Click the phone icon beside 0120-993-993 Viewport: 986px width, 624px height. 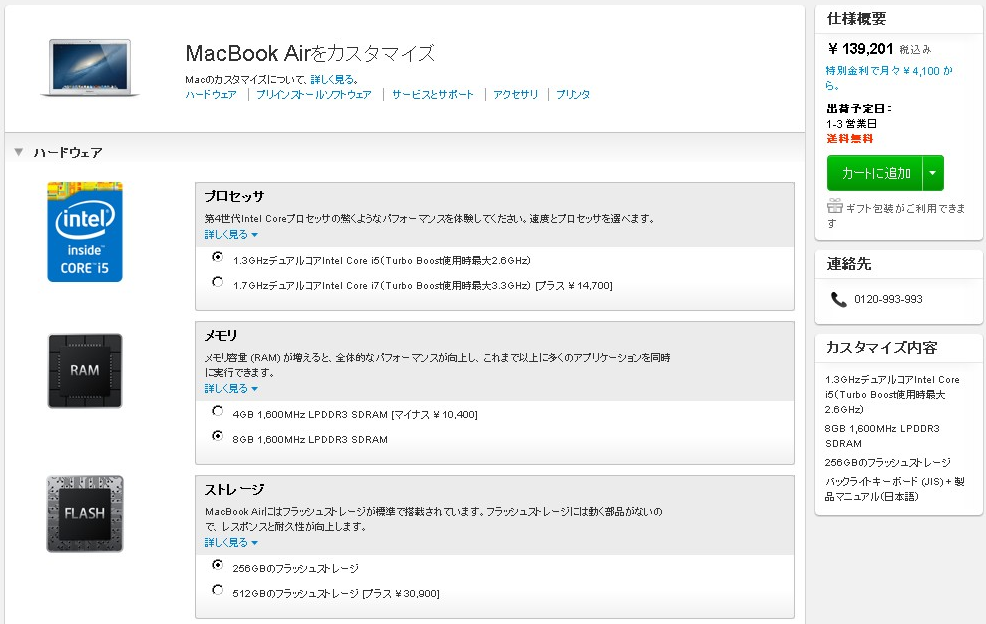(x=838, y=299)
